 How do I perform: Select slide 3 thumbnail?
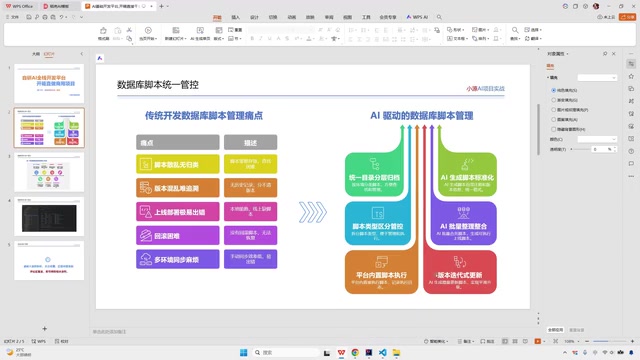49,172
